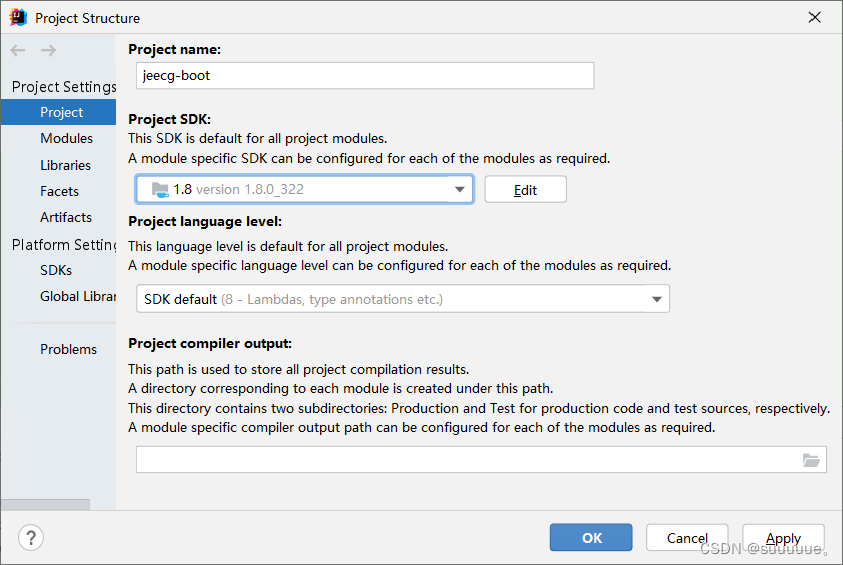The width and height of the screenshot is (843, 565).
Task: Click the back navigation arrow
Action: (18, 51)
